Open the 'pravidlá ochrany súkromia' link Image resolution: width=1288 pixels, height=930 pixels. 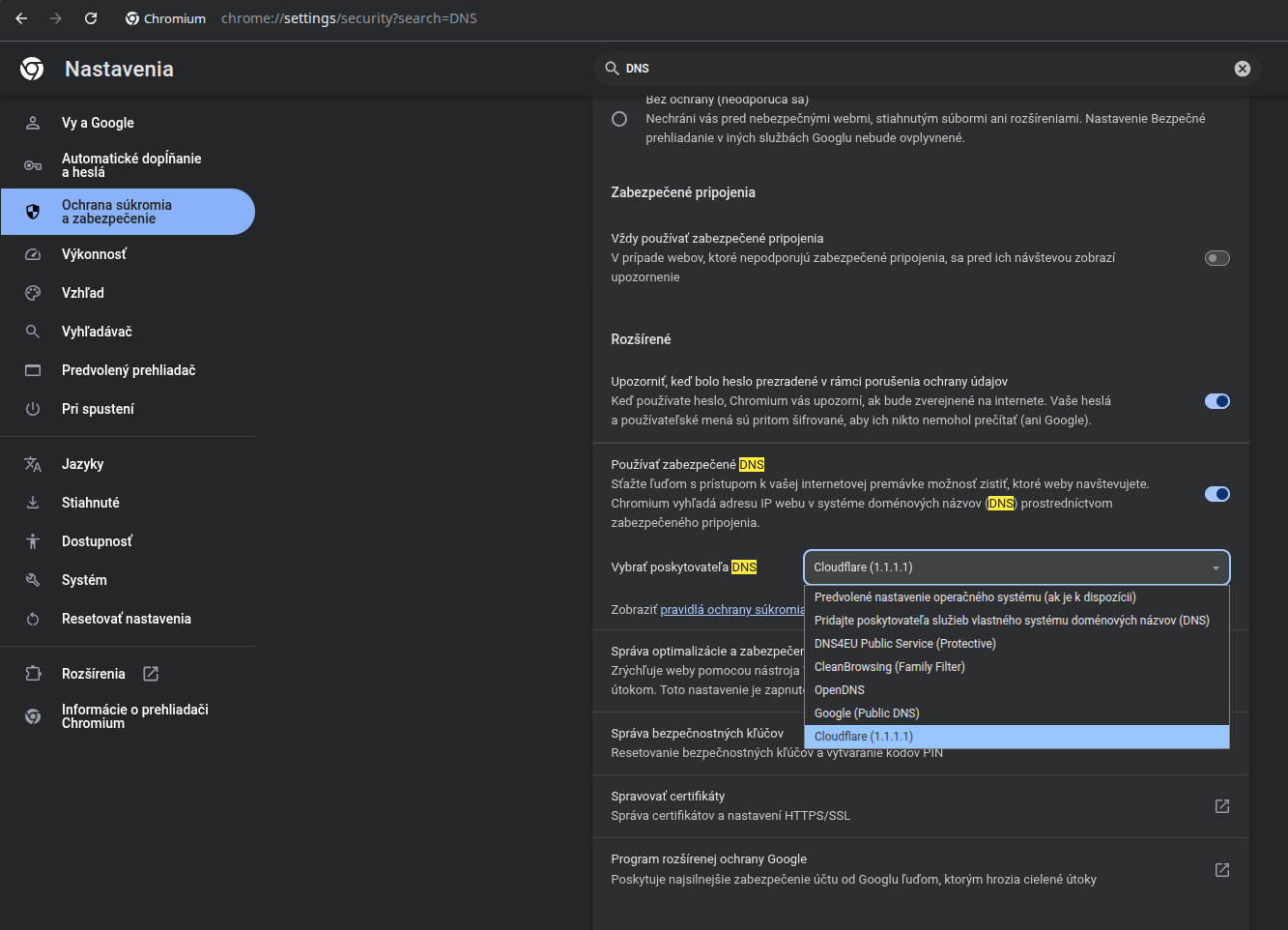click(x=731, y=610)
